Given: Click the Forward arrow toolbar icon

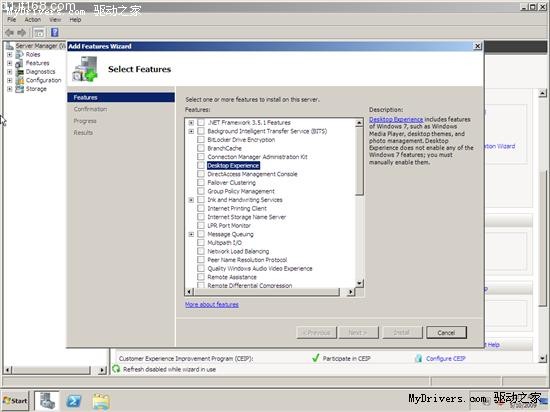Looking at the screenshot, I should 21,33.
